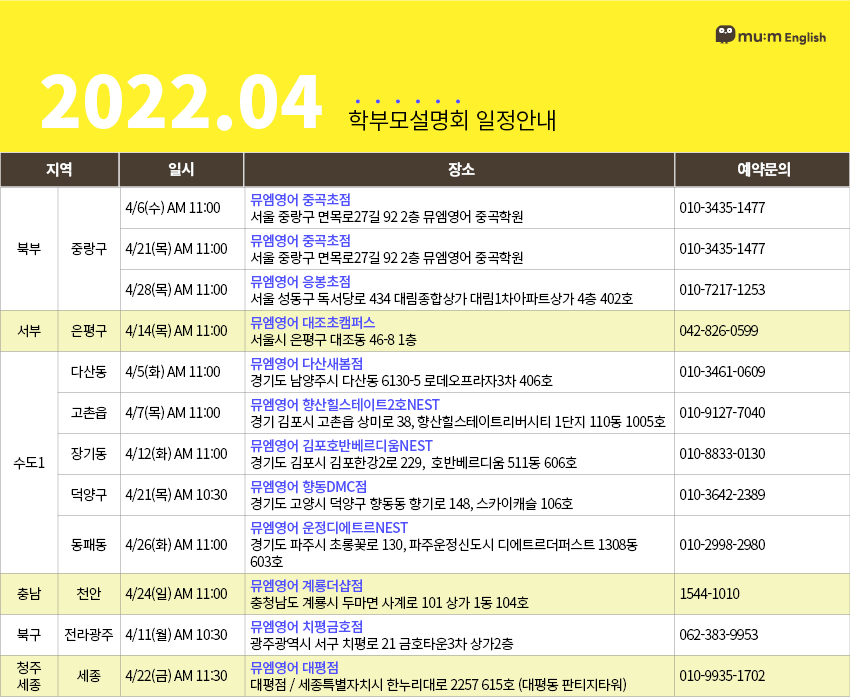
Task: Open the 뮤엠영어 다산새봄점 link
Action: pos(307,364)
